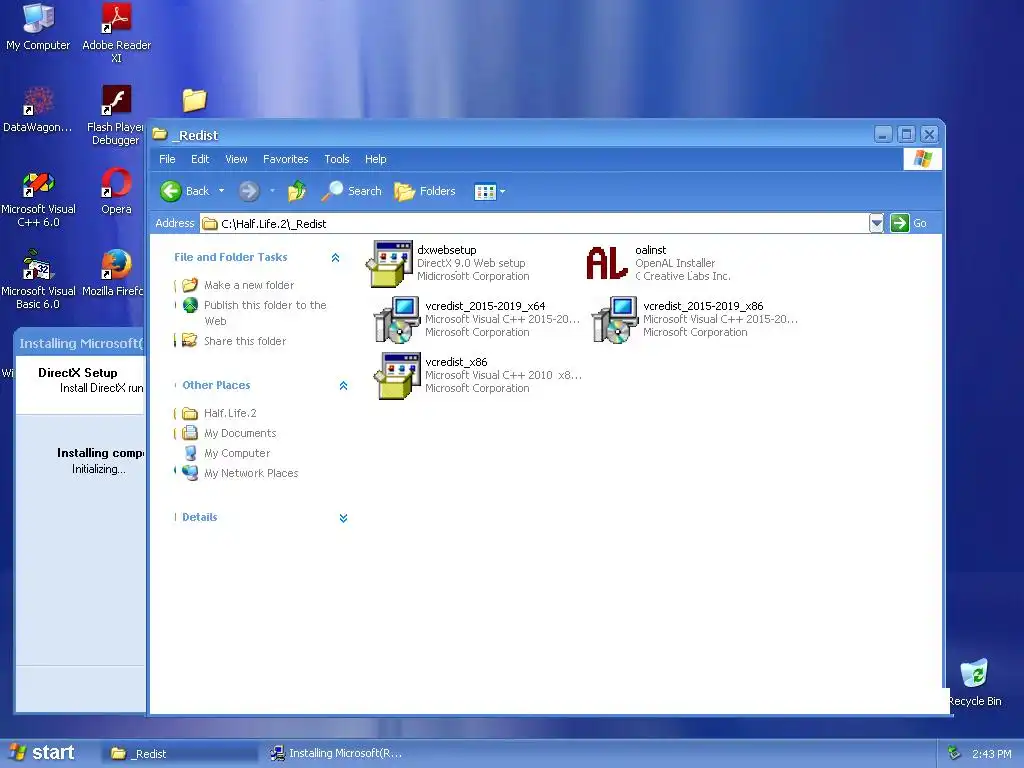Click the Windows flag logo in Explorer
The height and width of the screenshot is (768, 1024).
(x=923, y=159)
